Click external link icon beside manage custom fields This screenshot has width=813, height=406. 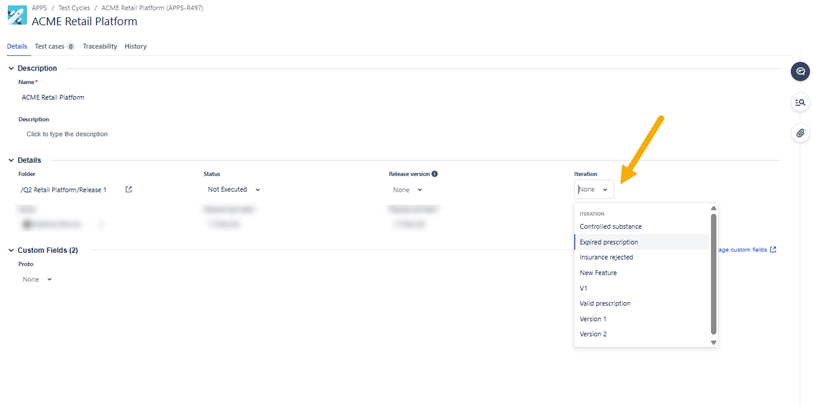point(773,249)
